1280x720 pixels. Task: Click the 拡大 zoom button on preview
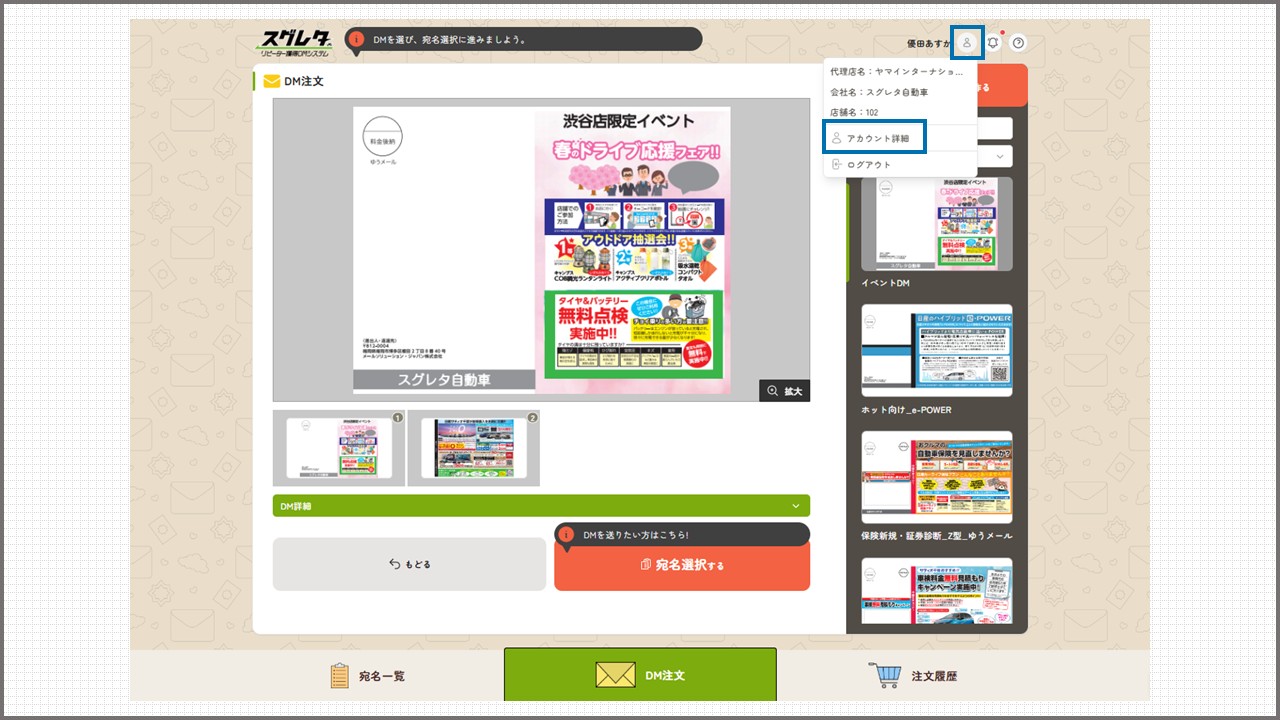tap(784, 391)
